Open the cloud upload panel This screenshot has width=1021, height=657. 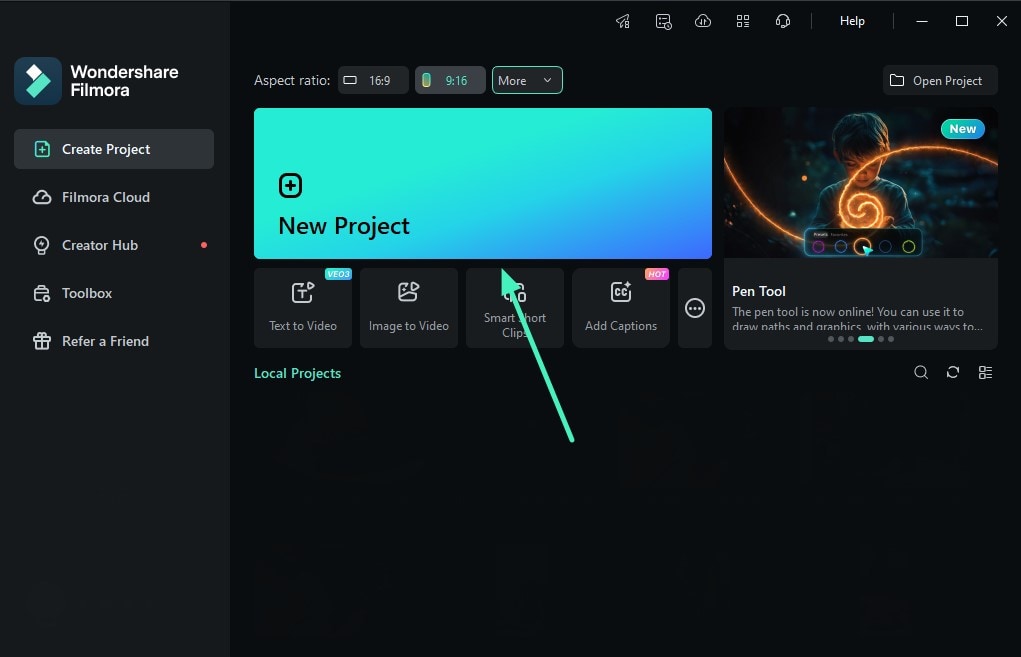coord(703,20)
